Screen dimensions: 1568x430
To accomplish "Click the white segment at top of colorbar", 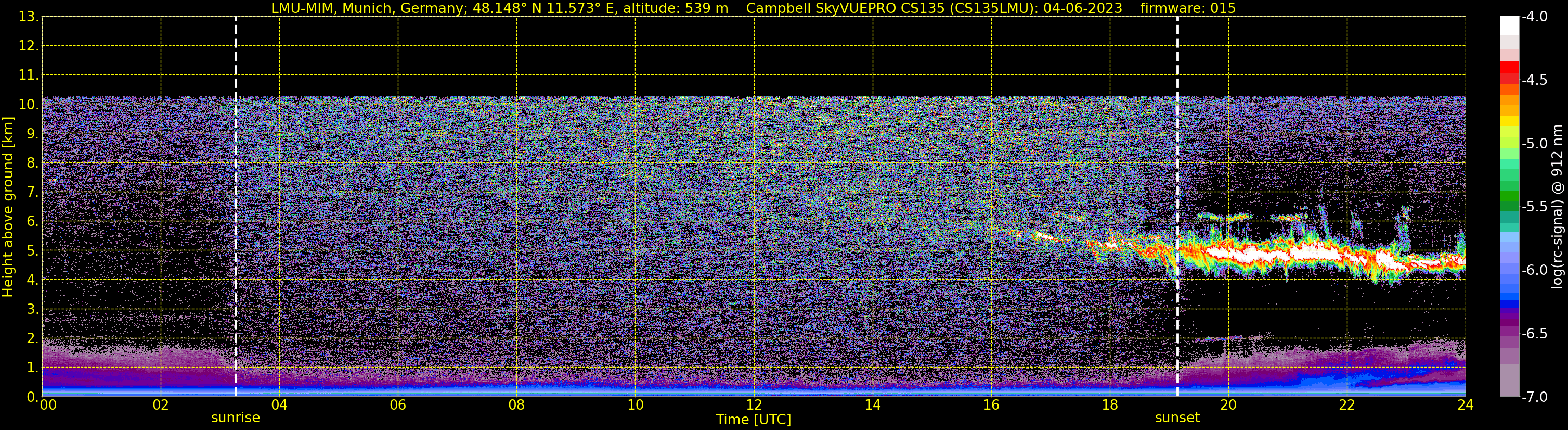I will [1509, 26].
